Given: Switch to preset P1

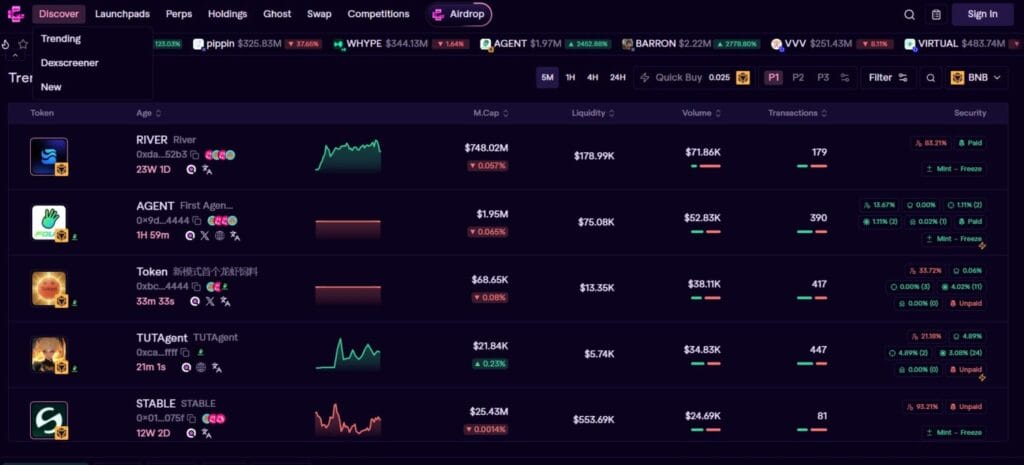Looking at the screenshot, I should [774, 78].
